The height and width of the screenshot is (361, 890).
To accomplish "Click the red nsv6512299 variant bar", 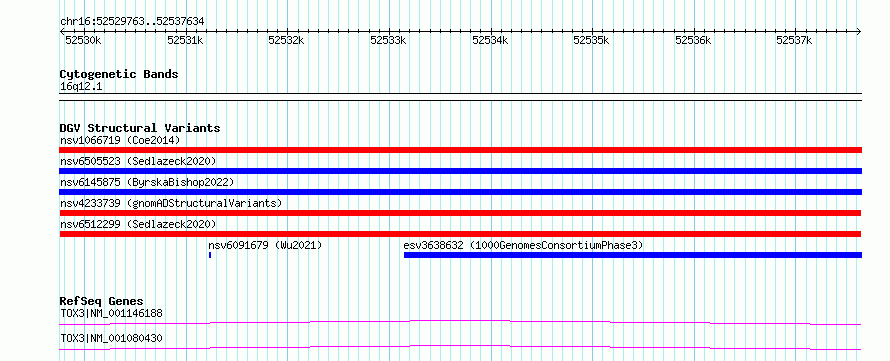I will (460, 234).
